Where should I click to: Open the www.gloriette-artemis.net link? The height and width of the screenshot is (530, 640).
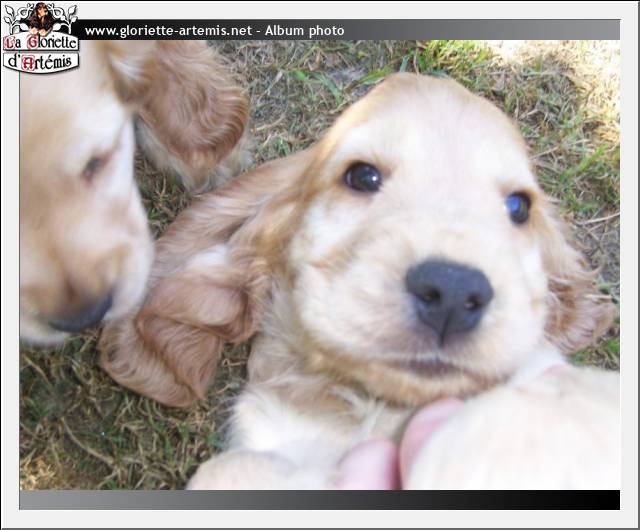point(167,31)
